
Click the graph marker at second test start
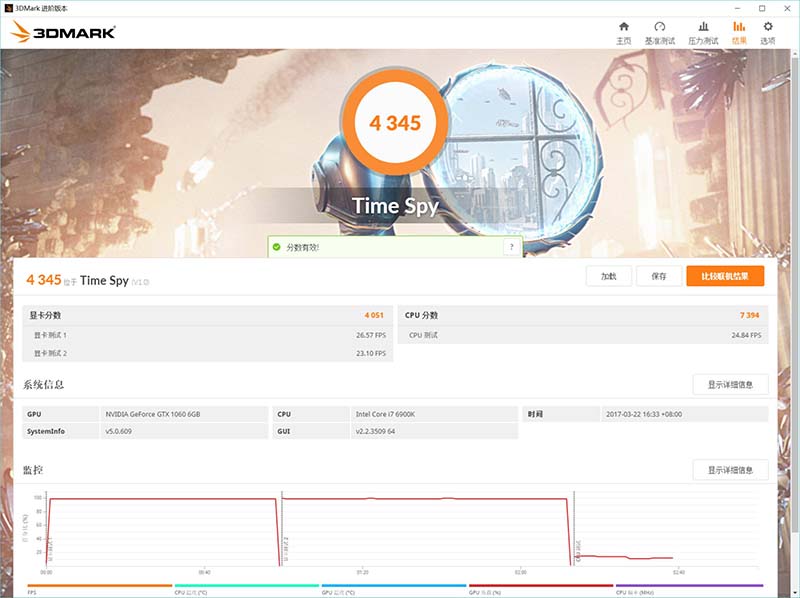282,529
